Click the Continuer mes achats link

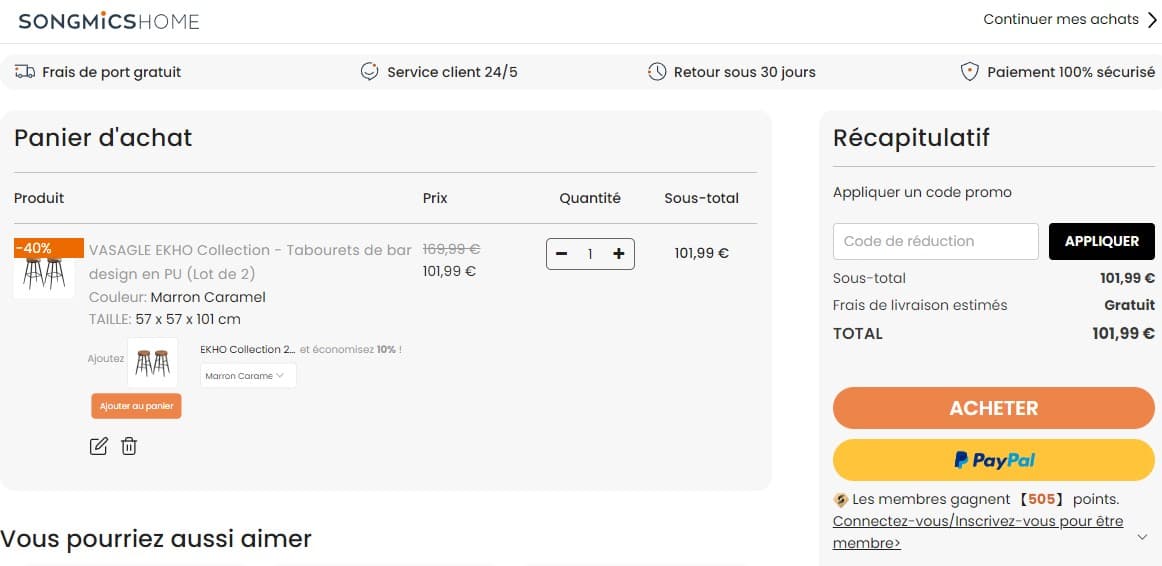(x=1061, y=19)
